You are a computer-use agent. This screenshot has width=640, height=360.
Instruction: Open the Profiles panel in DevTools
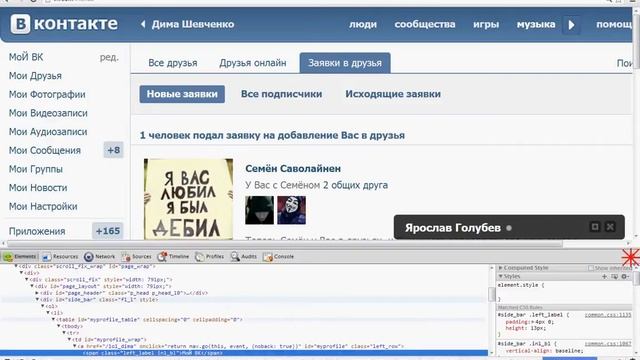(209, 257)
